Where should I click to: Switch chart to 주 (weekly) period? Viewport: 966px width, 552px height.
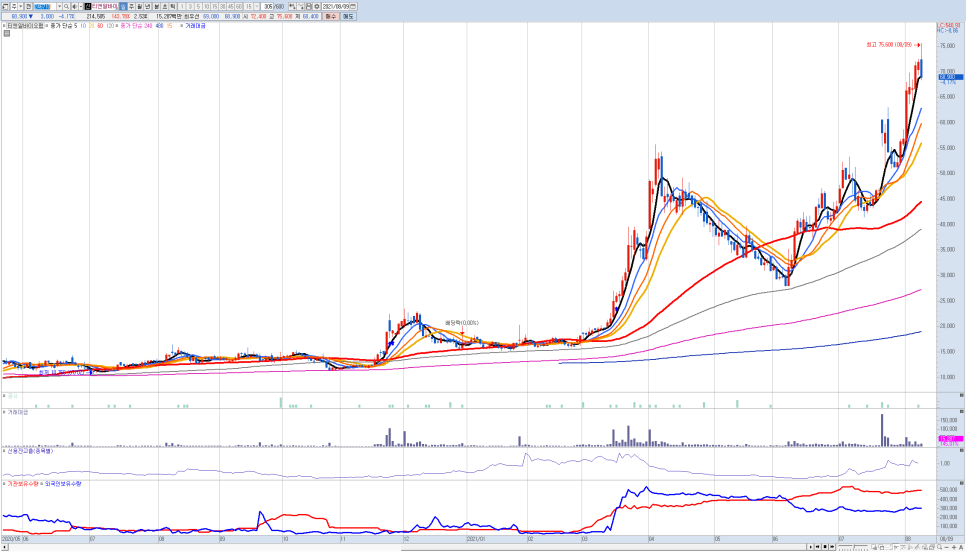[x=131, y=7]
